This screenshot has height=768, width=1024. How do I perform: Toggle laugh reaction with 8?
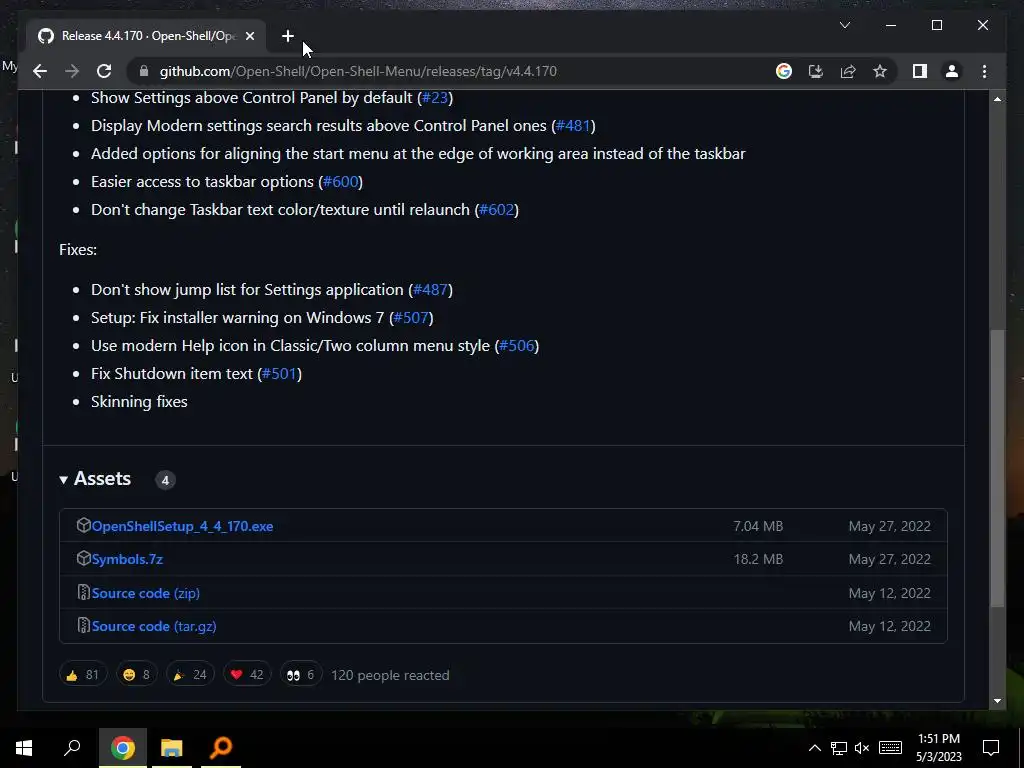[x=136, y=675]
